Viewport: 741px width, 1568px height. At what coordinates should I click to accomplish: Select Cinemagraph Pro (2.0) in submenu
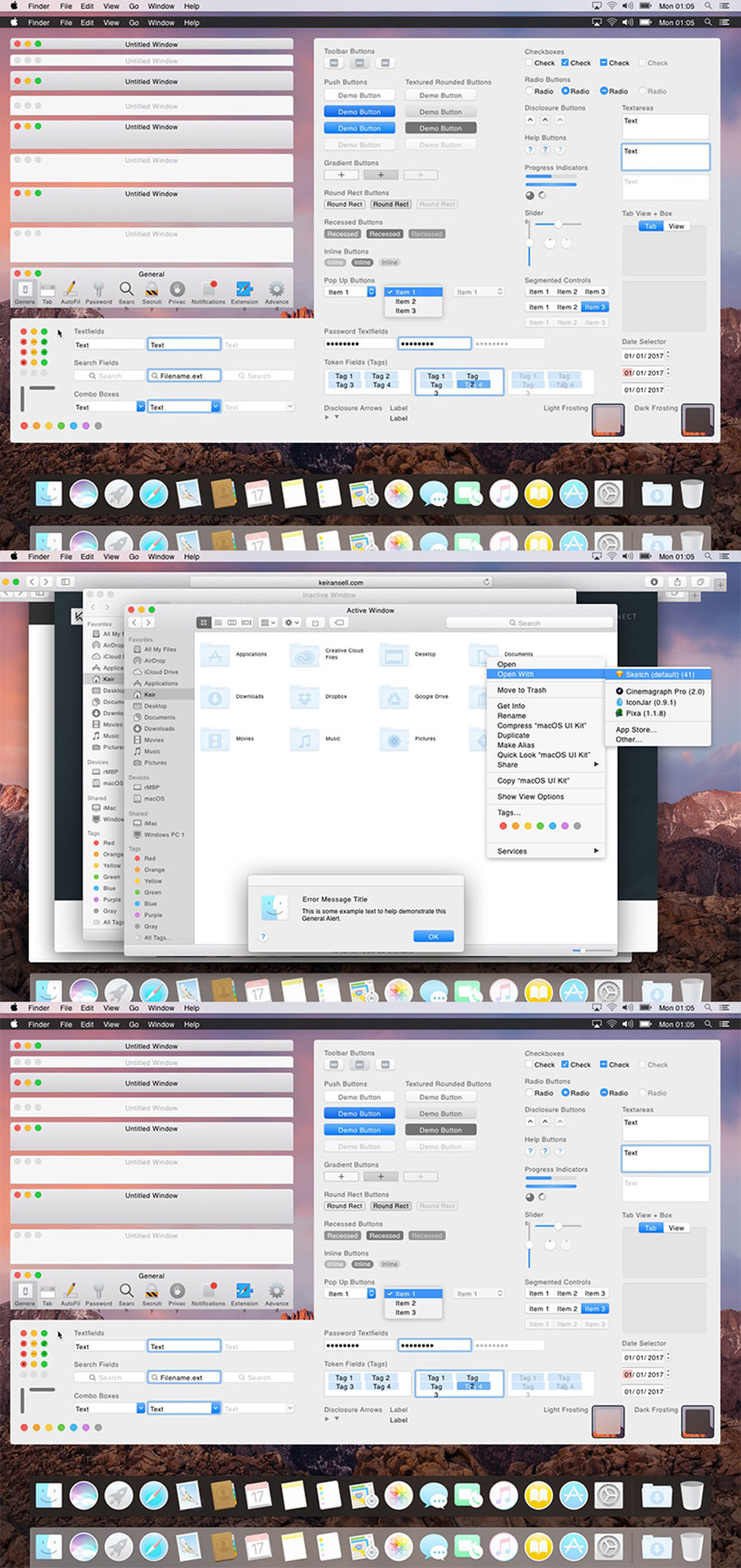[659, 692]
